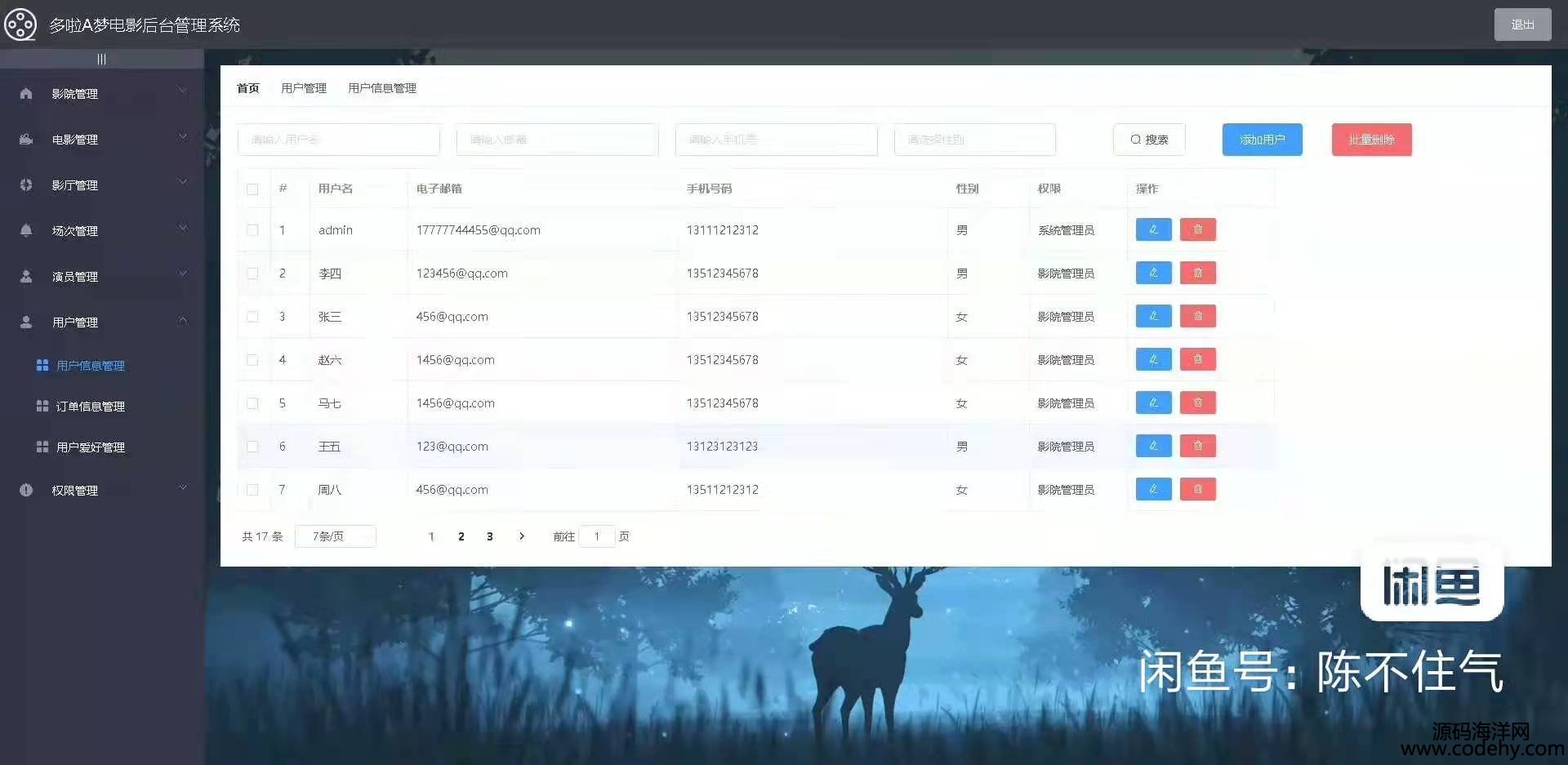Delete user 周八 with the trash icon
Viewport: 1568px width, 765px height.
click(1197, 489)
